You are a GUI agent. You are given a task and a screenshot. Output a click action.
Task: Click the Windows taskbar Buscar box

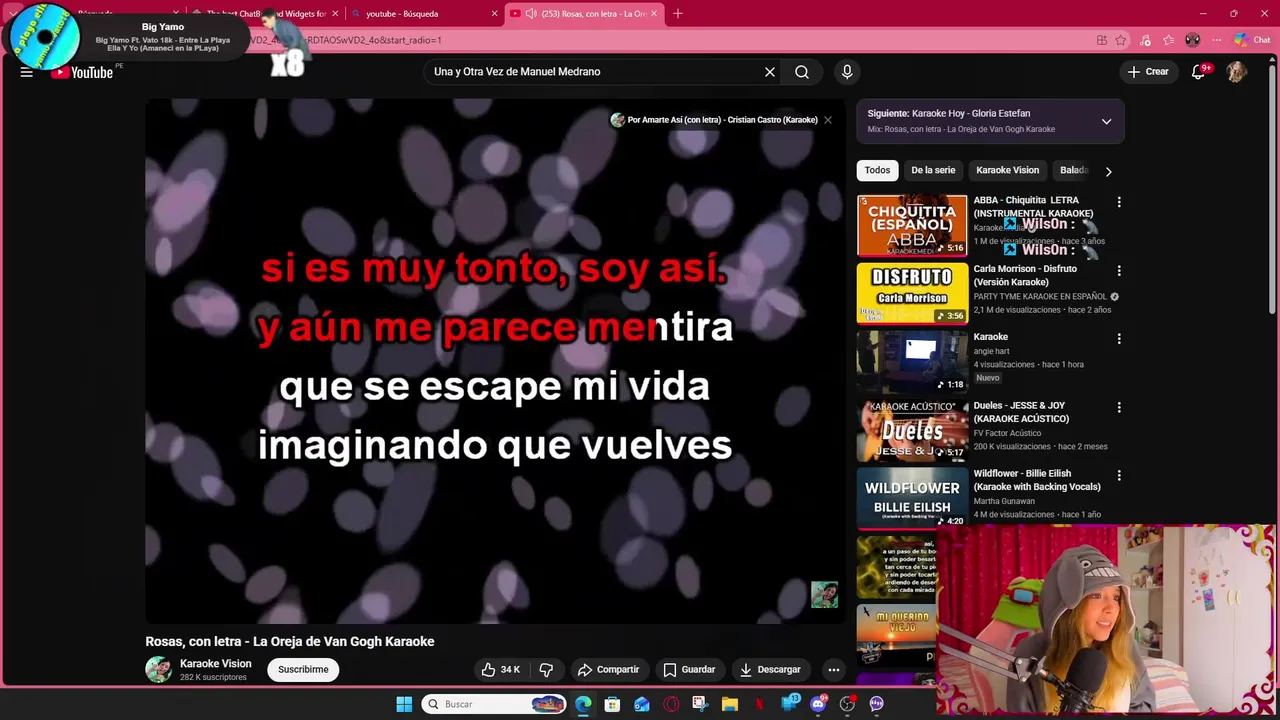point(495,704)
